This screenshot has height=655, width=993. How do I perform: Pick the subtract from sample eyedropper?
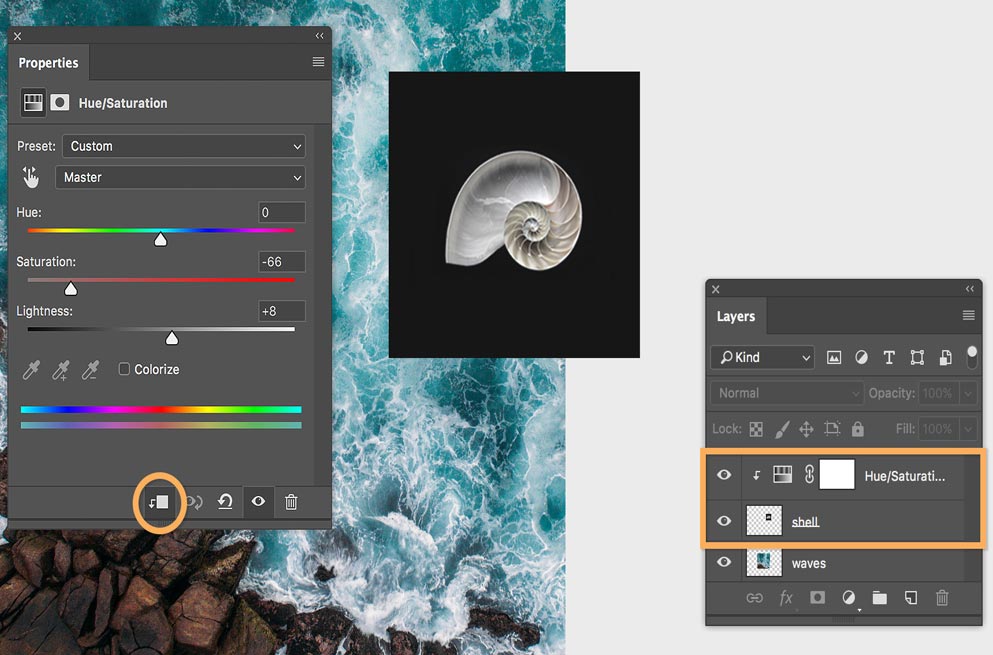click(x=91, y=370)
